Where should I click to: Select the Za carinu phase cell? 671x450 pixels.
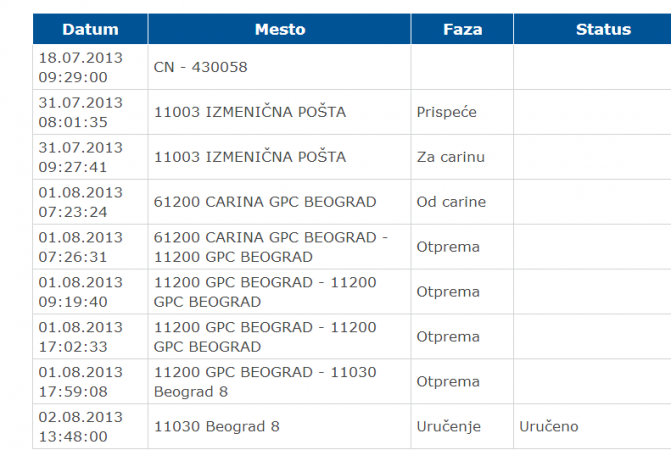462,157
